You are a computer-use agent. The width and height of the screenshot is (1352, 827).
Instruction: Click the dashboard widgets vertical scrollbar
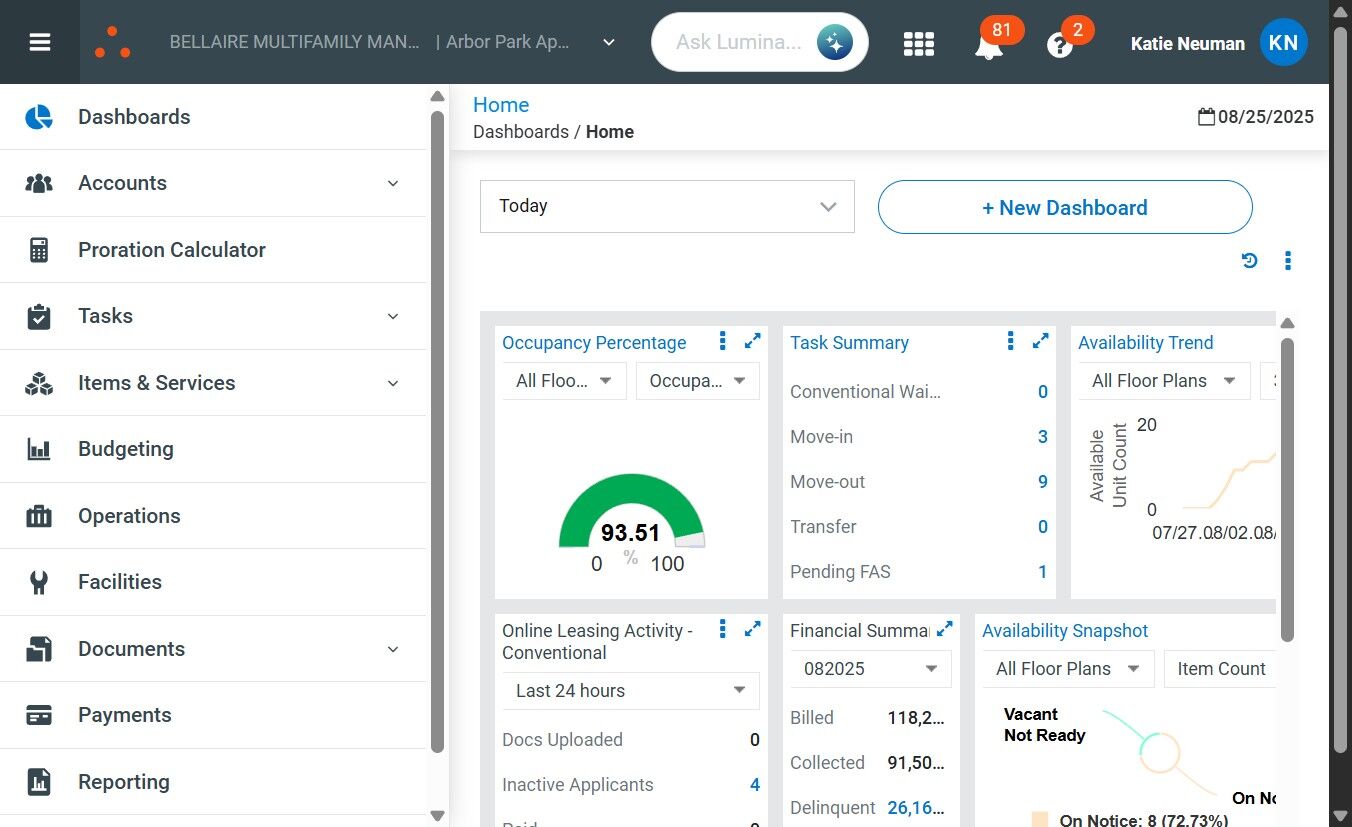click(1288, 488)
